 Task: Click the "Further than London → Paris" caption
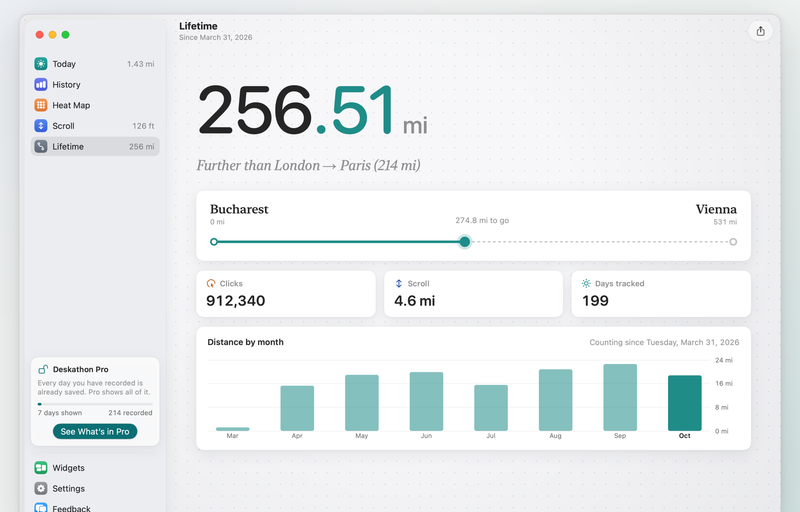(308, 165)
